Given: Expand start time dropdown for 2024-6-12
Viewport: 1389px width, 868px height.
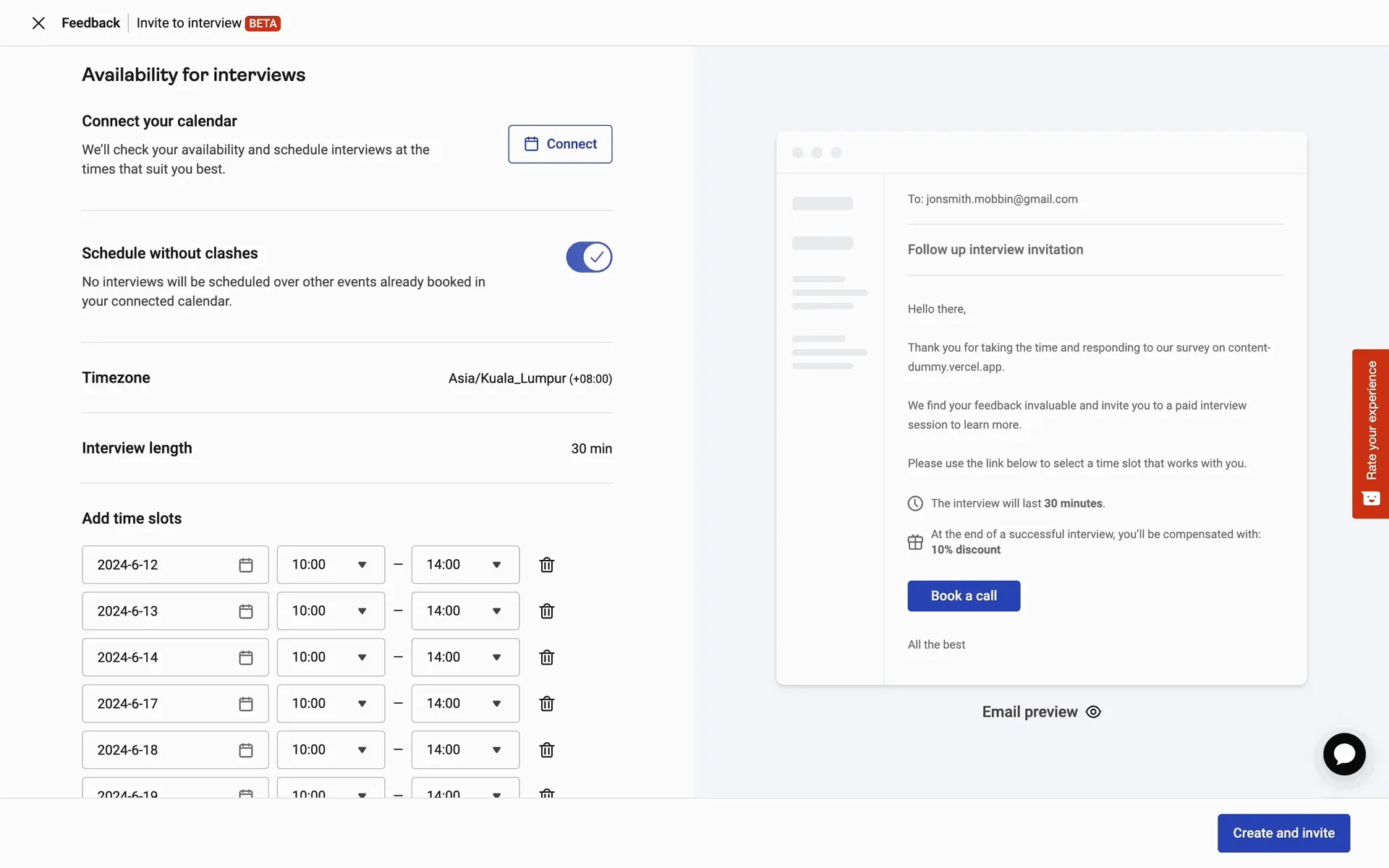Looking at the screenshot, I should tap(331, 565).
